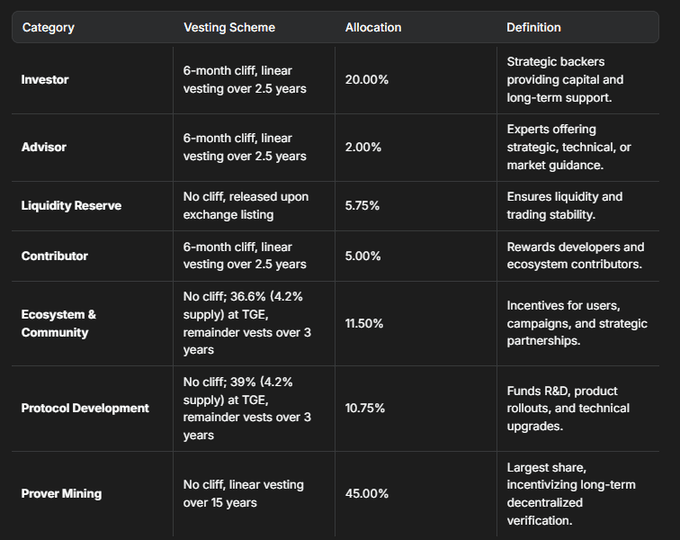The image size is (680, 540).
Task: Select the Investor category cell
Action: (x=45, y=79)
